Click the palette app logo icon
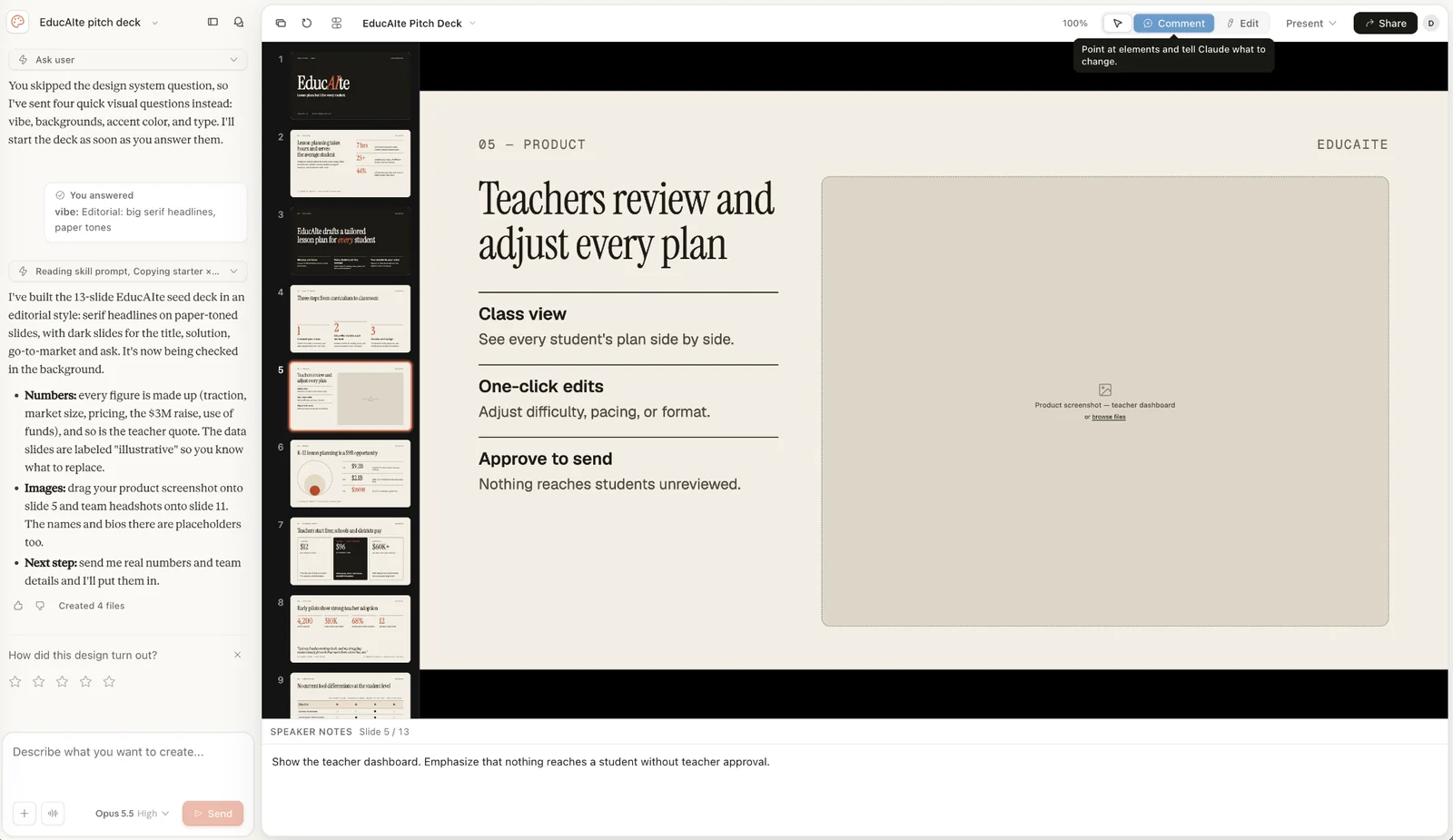 [17, 22]
